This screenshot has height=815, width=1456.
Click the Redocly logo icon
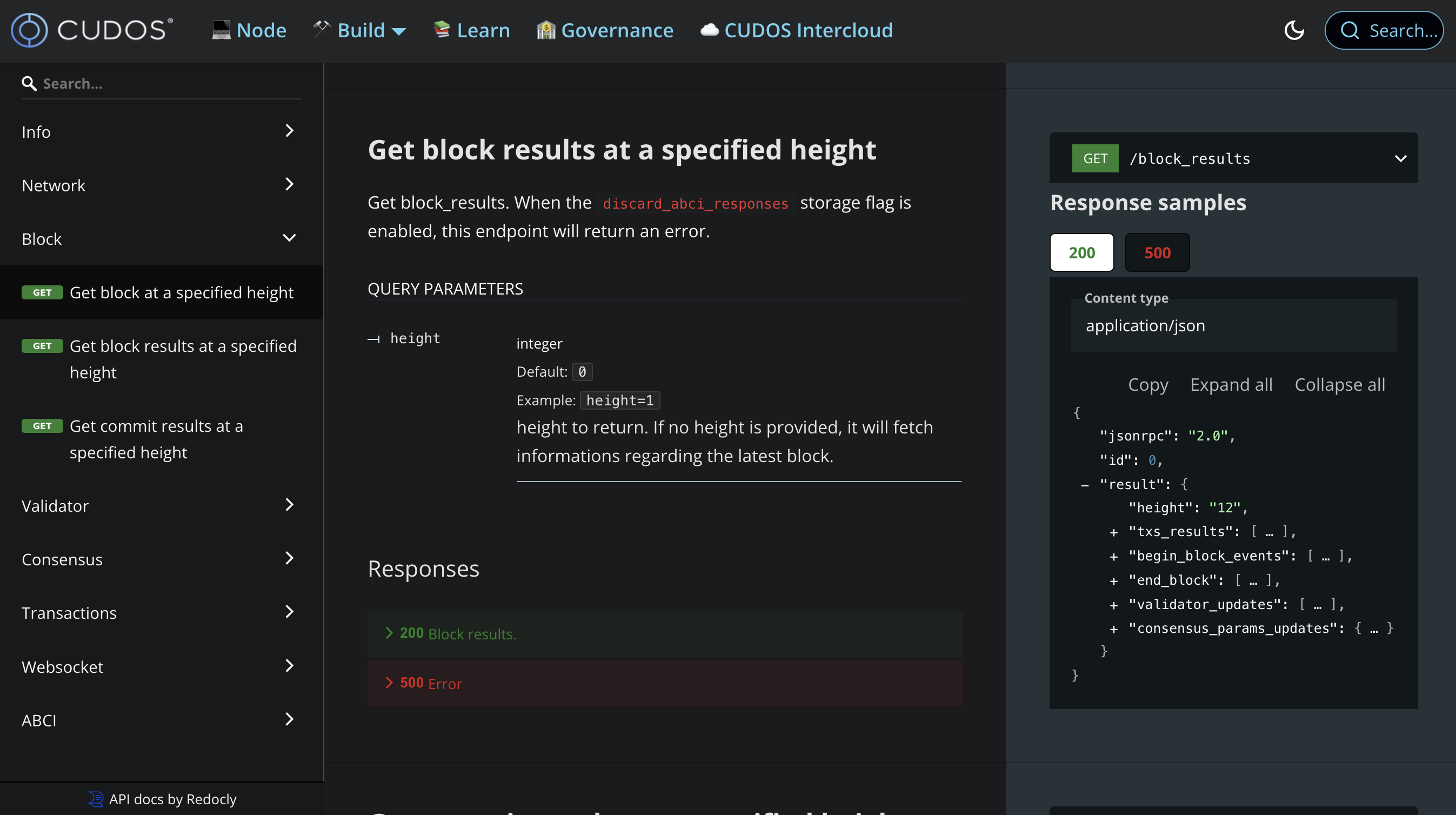click(x=96, y=799)
